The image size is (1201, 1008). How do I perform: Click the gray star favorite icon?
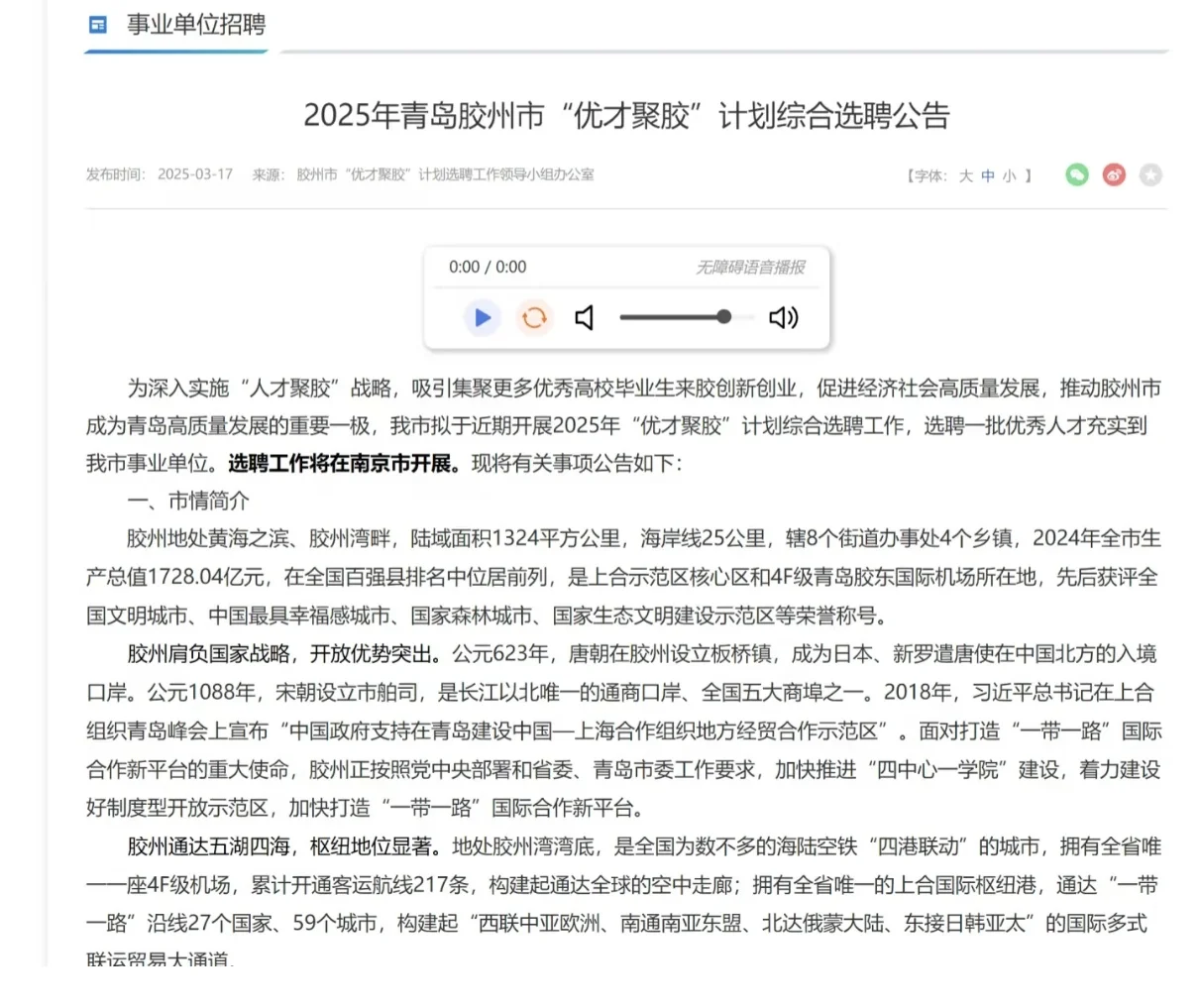tap(1151, 174)
